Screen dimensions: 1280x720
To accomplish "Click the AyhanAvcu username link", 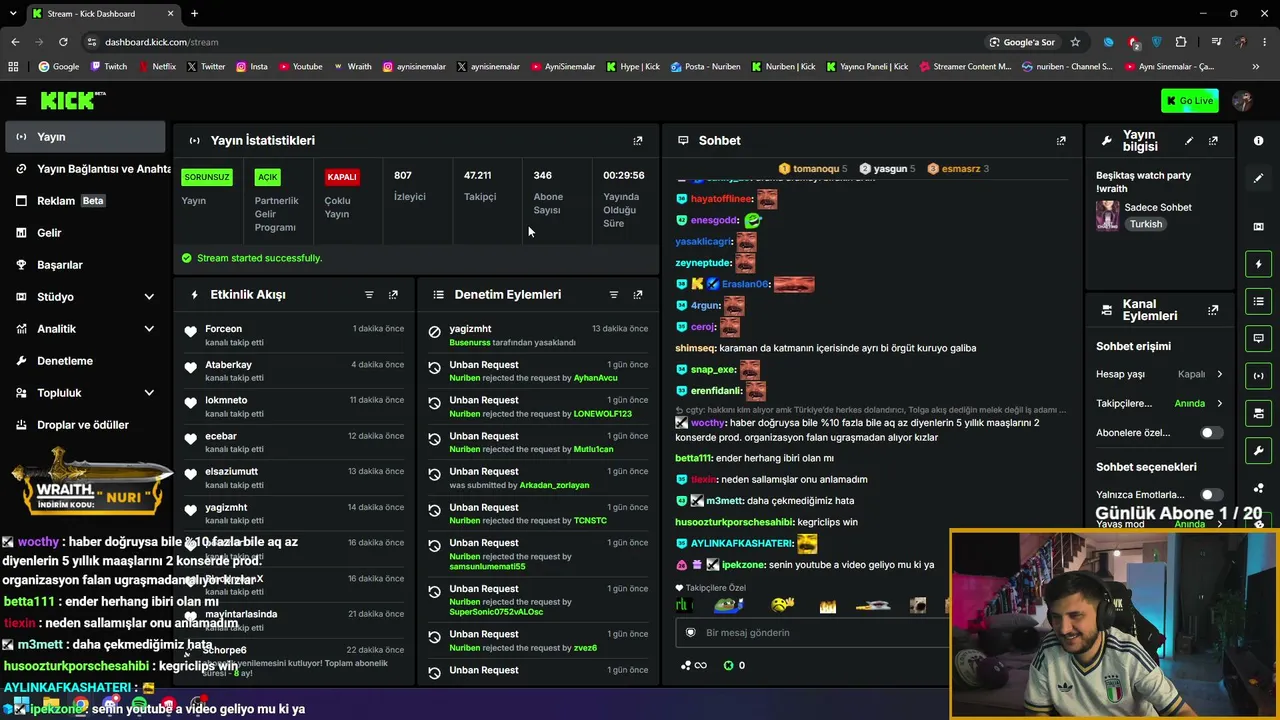I will [596, 378].
